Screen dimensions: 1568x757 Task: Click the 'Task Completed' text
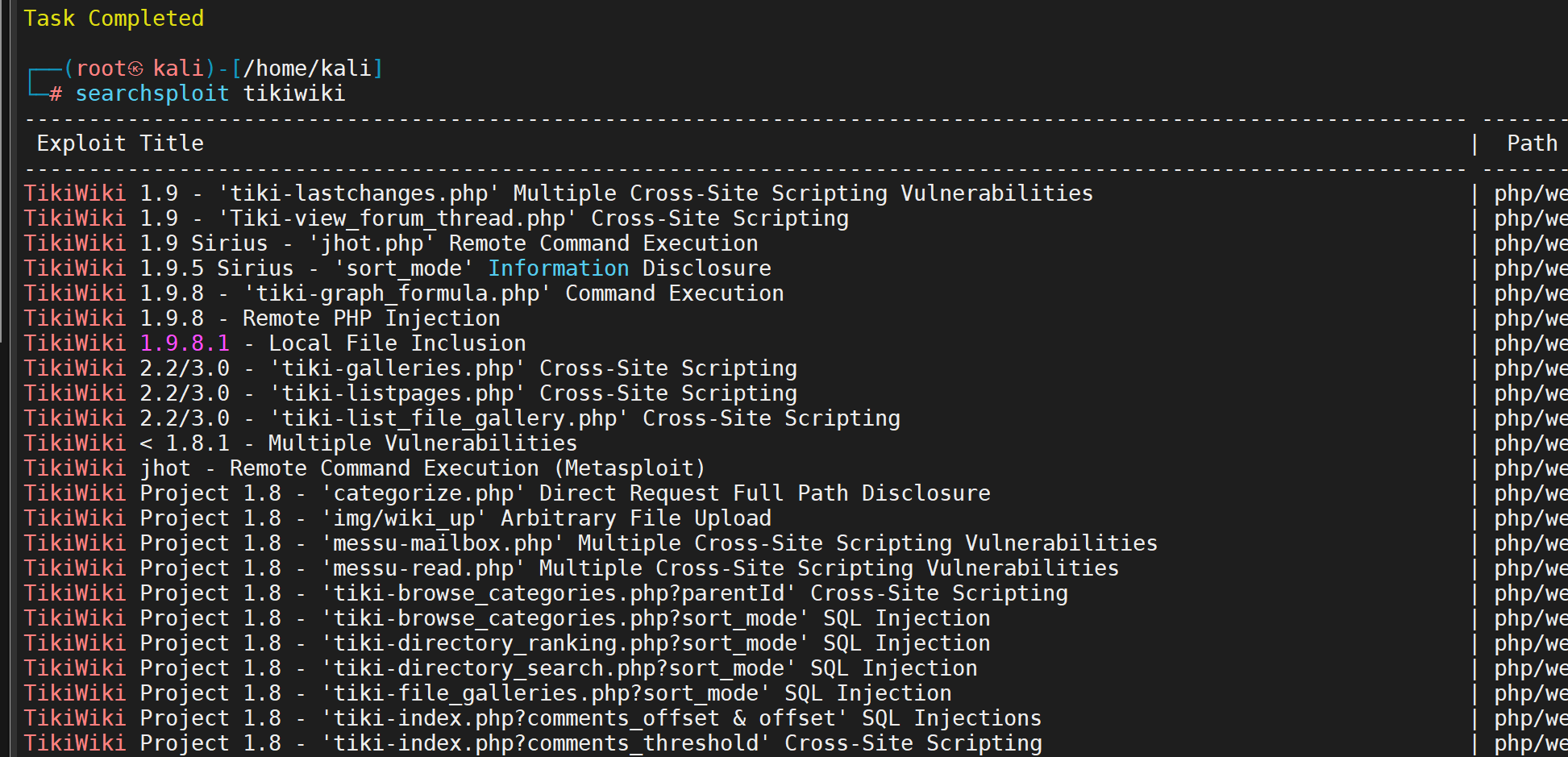114,19
